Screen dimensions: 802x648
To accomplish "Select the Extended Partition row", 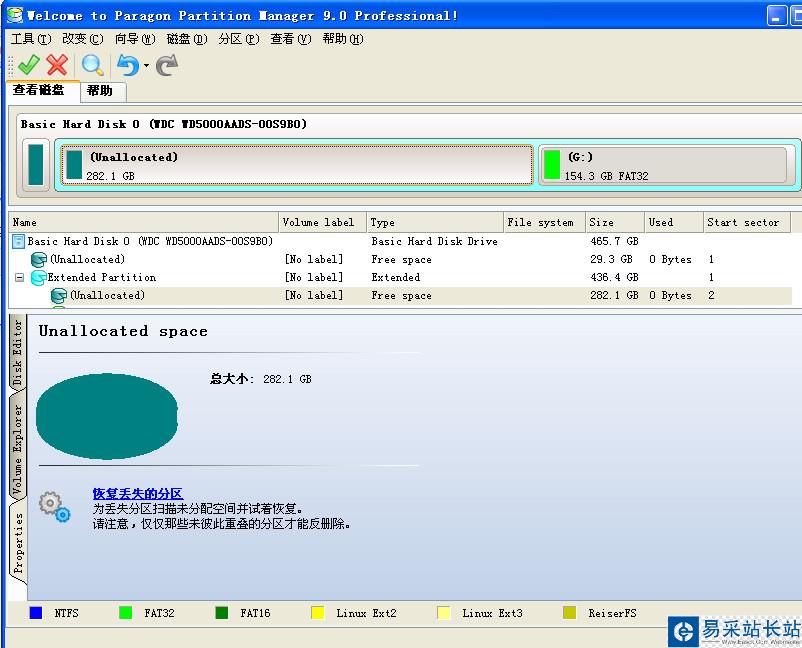I will pos(400,277).
